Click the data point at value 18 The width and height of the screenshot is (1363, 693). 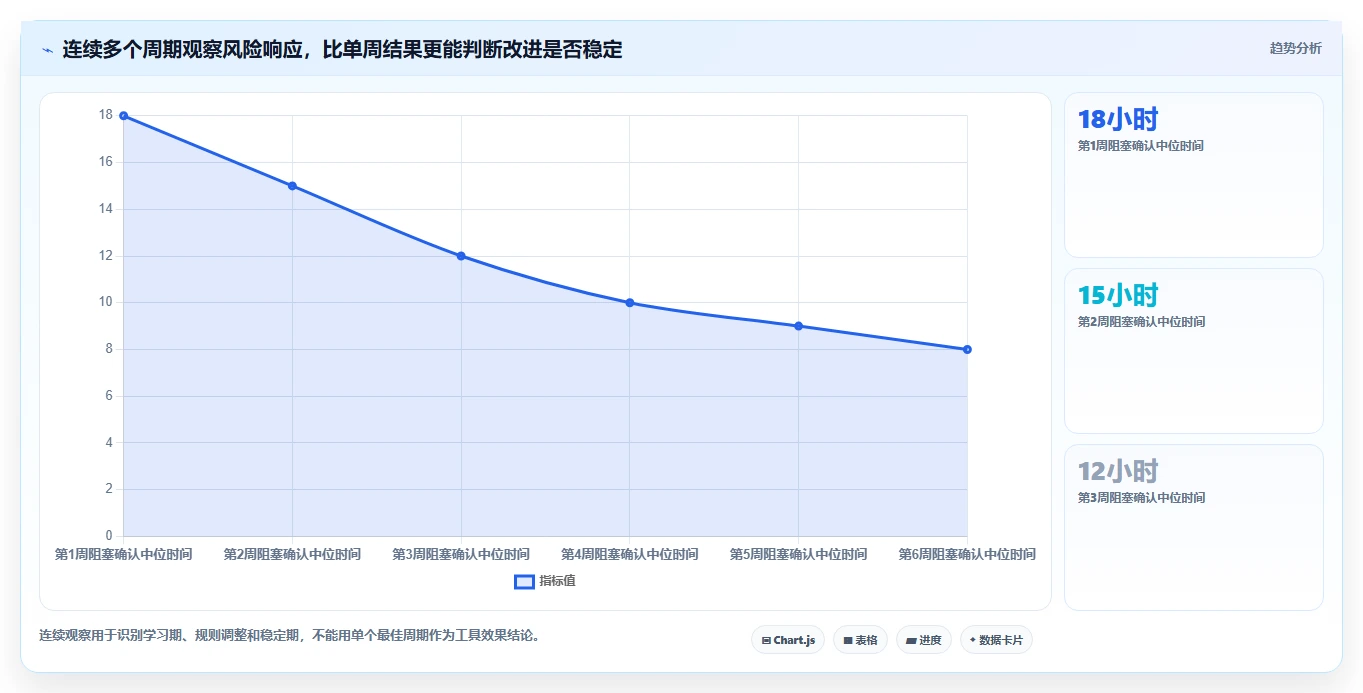[124, 116]
